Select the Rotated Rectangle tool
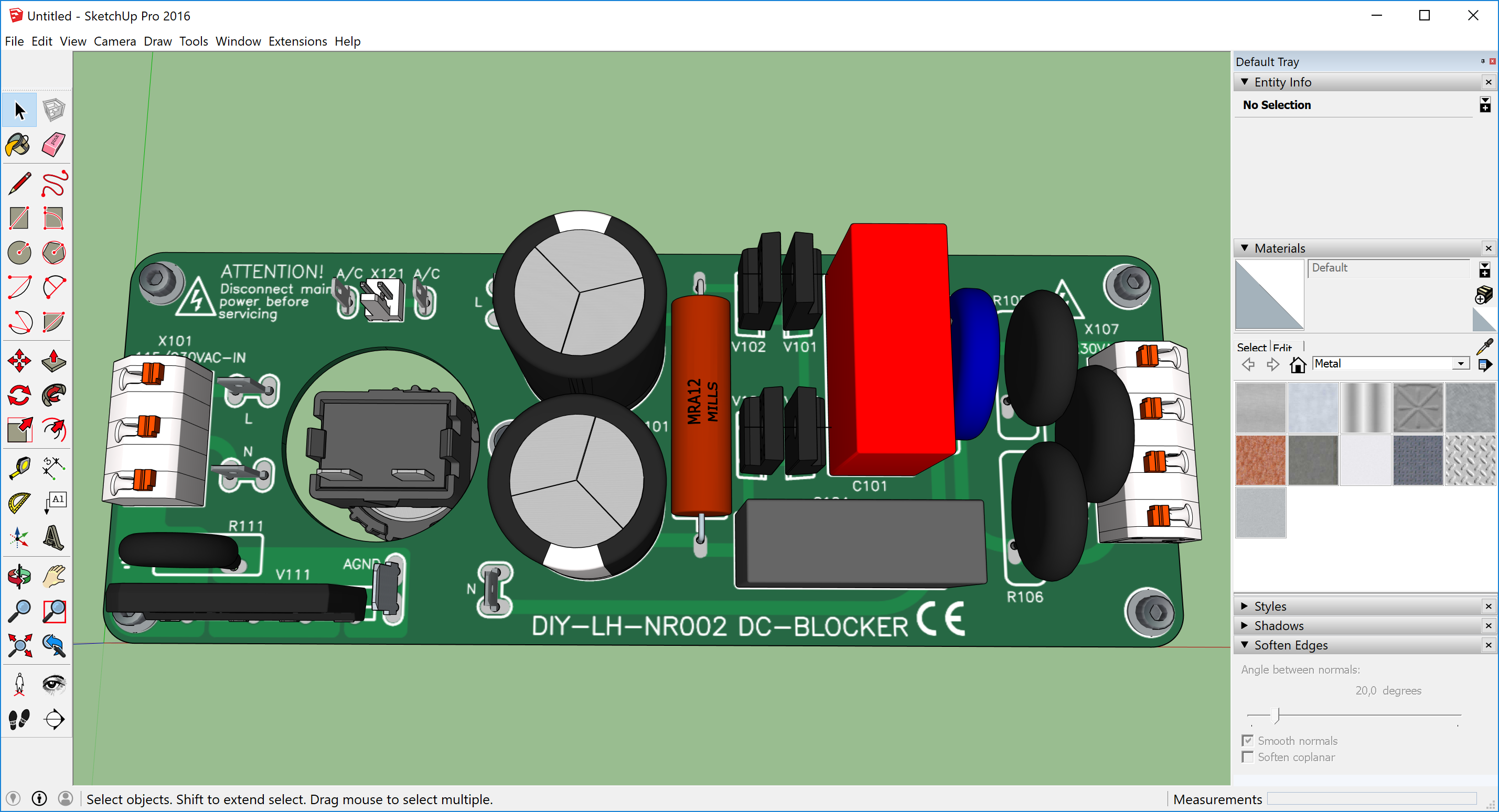Screen dimensions: 1499x812 click(53, 218)
